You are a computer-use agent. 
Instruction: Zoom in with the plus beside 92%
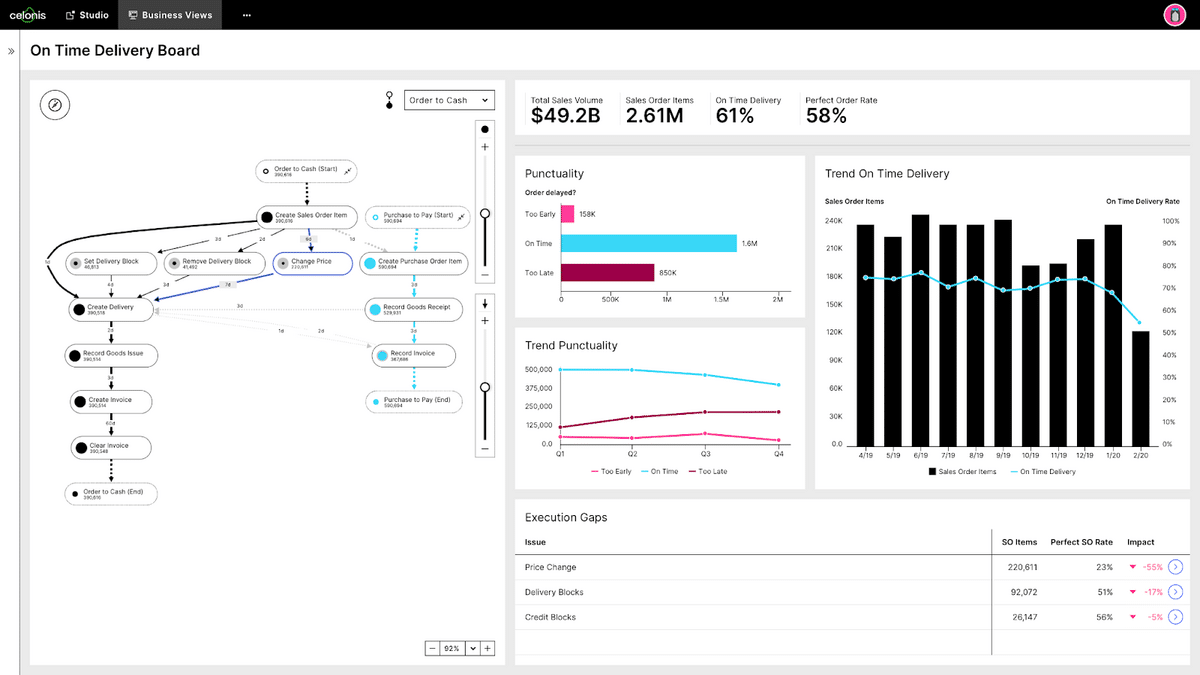487,648
